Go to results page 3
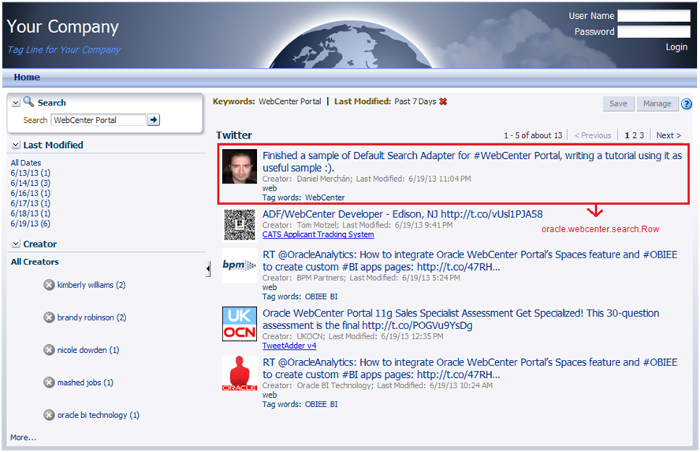 642,135
